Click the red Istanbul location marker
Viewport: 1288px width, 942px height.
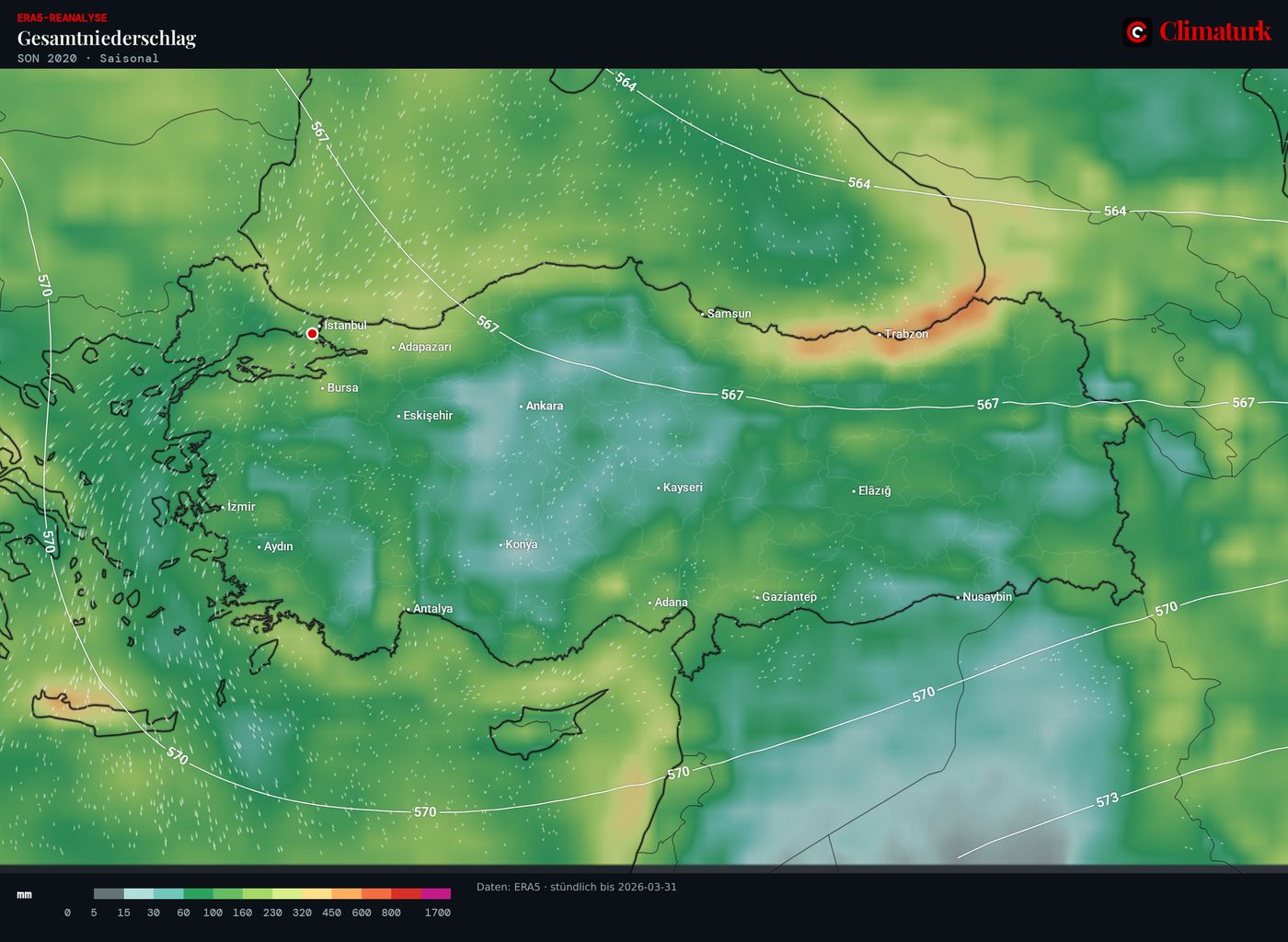click(313, 333)
